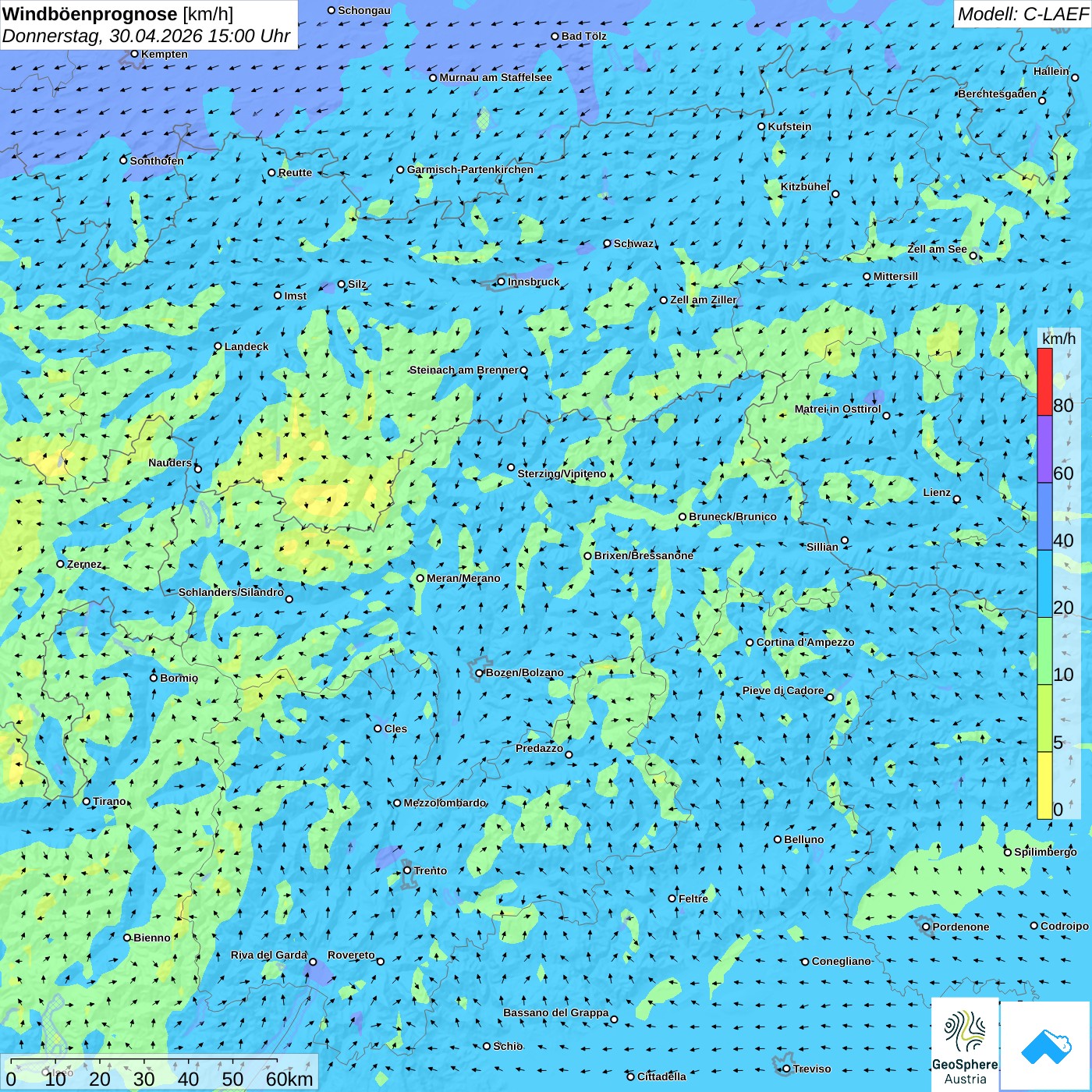1092x1092 pixels.
Task: Click the Zernez city label
Action: tap(84, 564)
